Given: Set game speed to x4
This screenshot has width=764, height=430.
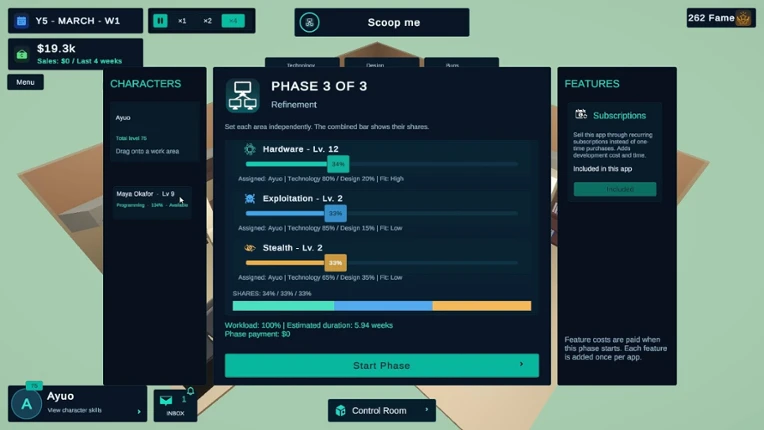Looking at the screenshot, I should (x=233, y=21).
